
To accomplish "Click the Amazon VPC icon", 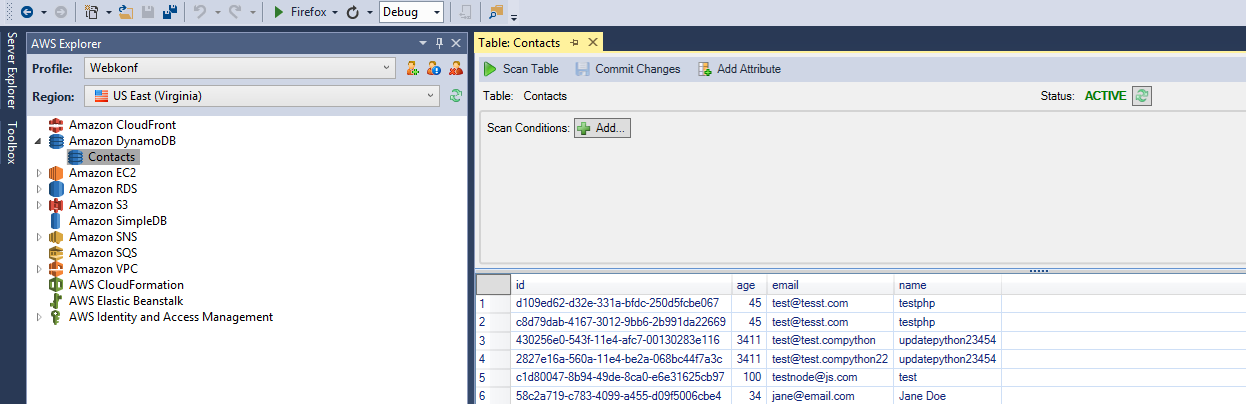I will [x=57, y=269].
